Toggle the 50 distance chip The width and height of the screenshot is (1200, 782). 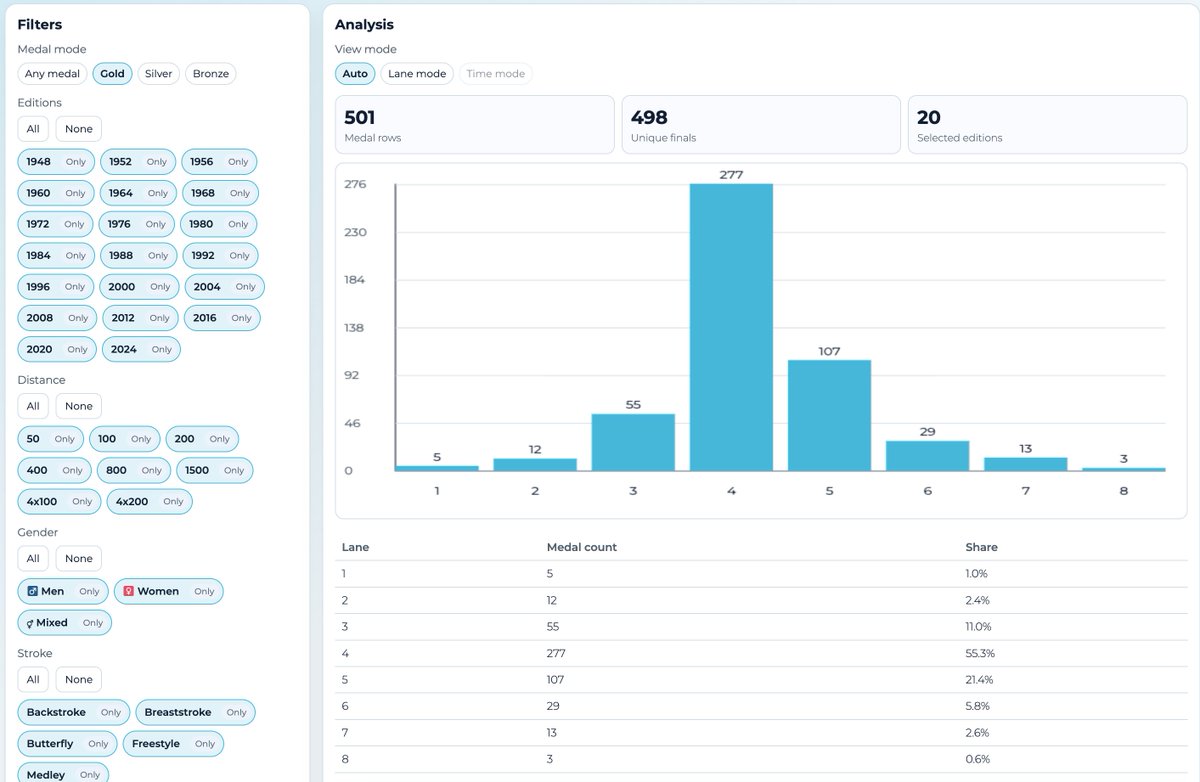(x=34, y=439)
